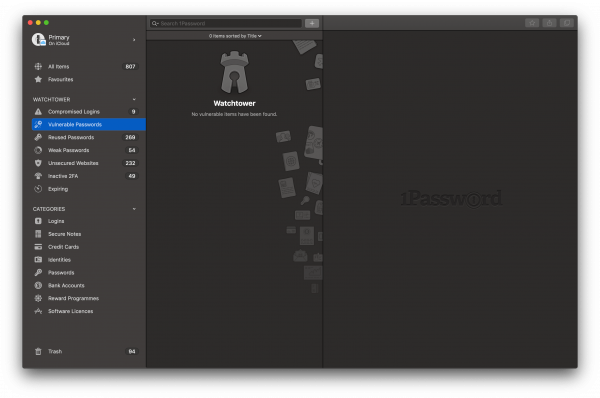Select the Reward Programmes label
Viewport: 600px width, 398px height.
click(73, 298)
